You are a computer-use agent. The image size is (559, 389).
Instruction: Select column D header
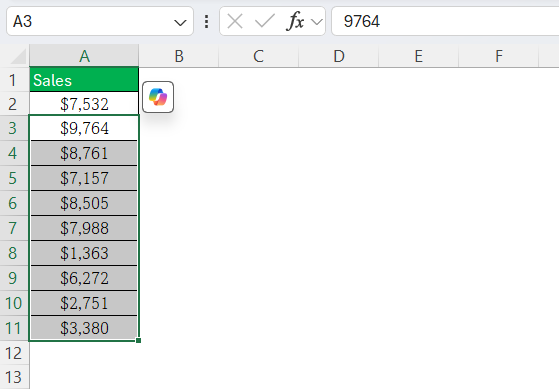pos(339,56)
